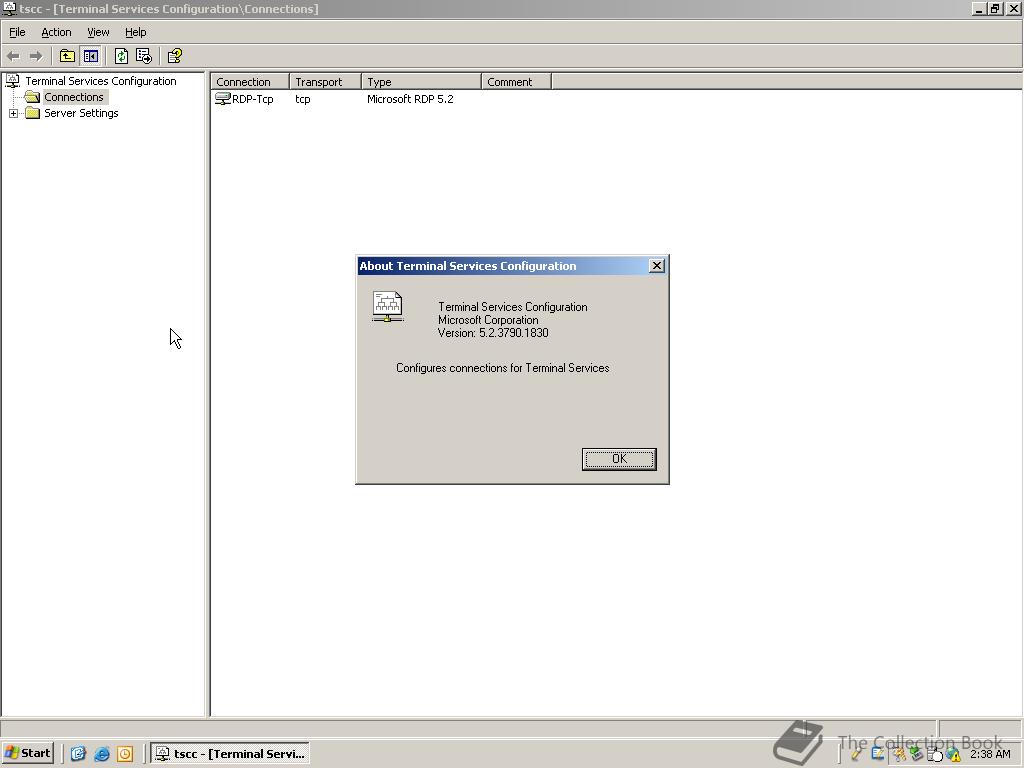Screen dimensions: 1024x768
Task: Open the Action menu
Action: click(x=56, y=32)
